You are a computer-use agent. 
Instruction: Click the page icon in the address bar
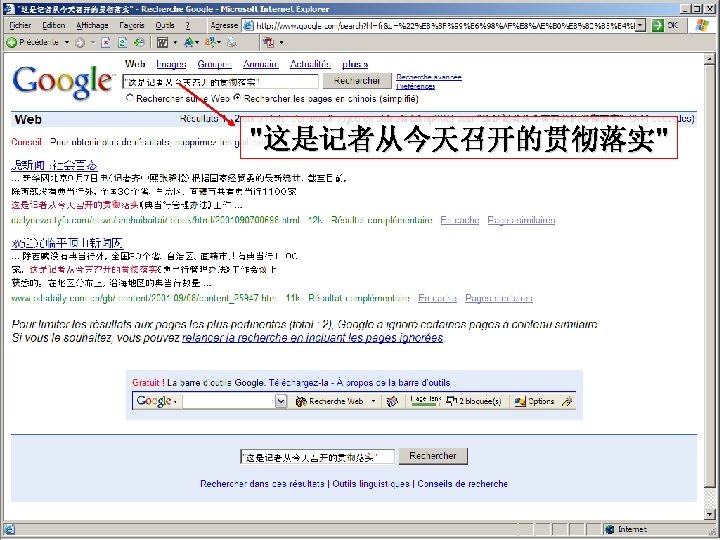(x=248, y=25)
